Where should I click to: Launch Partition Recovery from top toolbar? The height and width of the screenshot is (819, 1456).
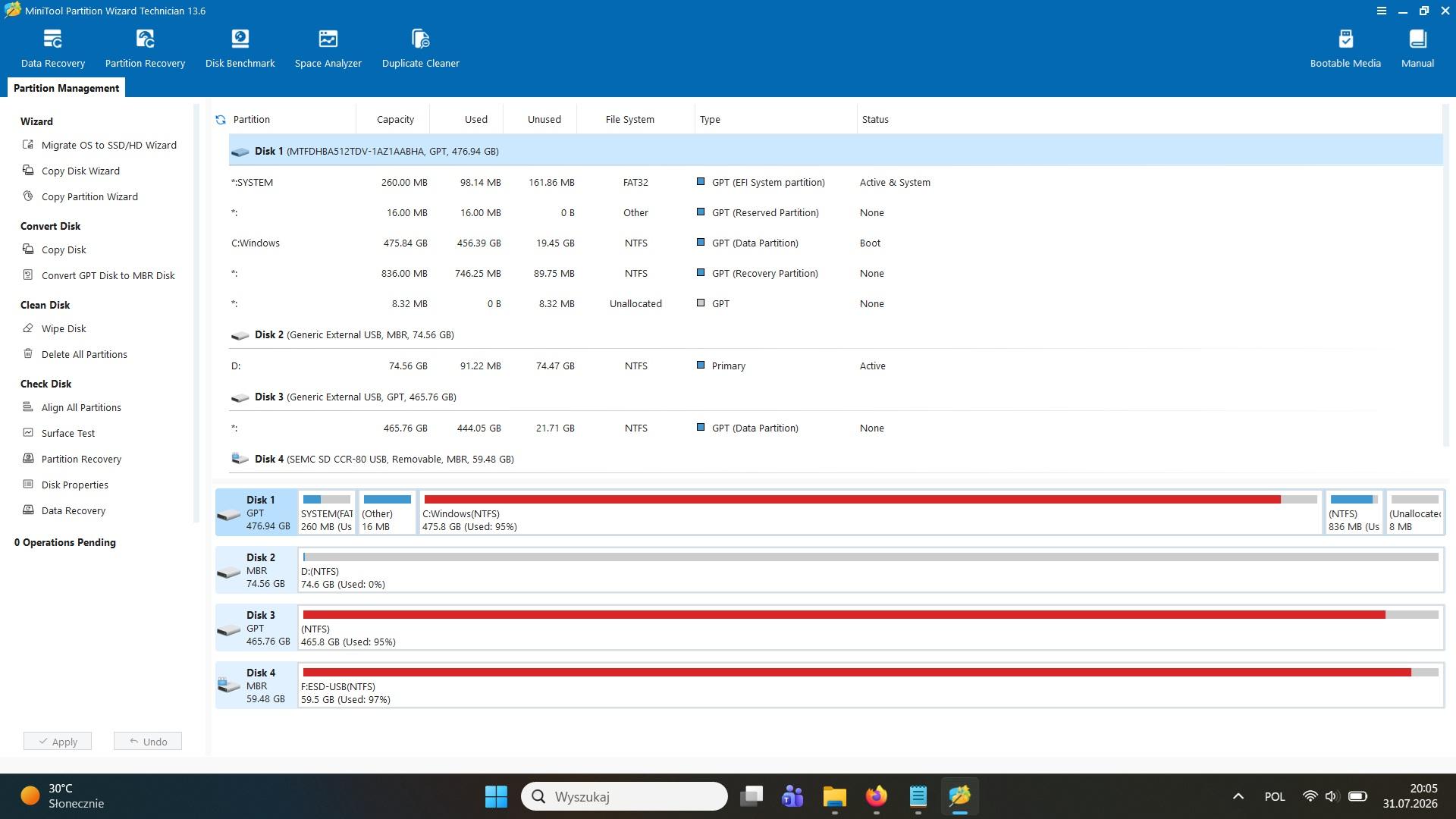145,49
